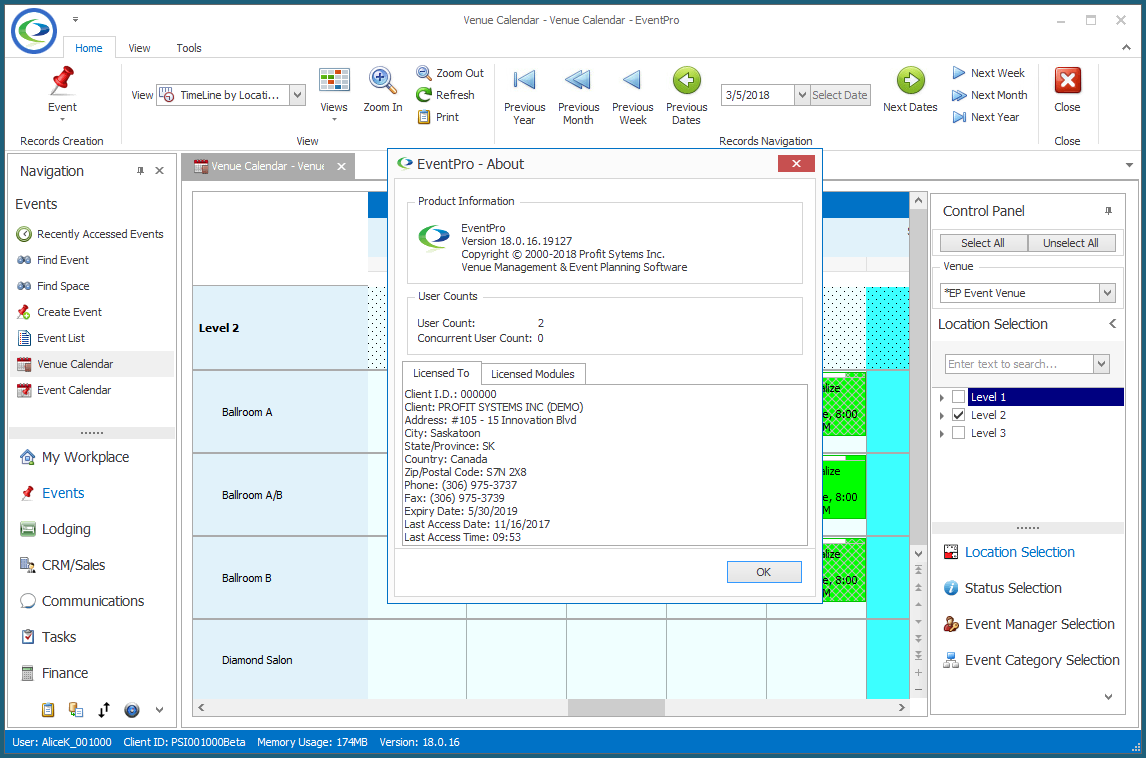Image resolution: width=1146 pixels, height=758 pixels.
Task: Jump to Next Month
Action: click(x=990, y=95)
